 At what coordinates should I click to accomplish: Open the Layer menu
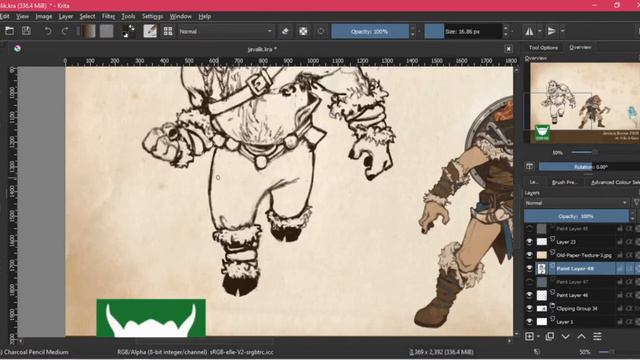pos(65,16)
